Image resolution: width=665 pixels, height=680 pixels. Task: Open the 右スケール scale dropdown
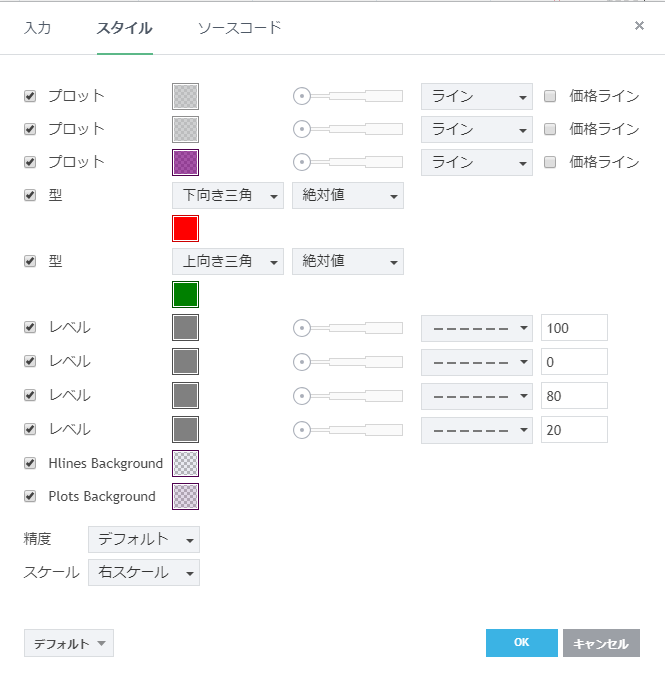point(144,572)
